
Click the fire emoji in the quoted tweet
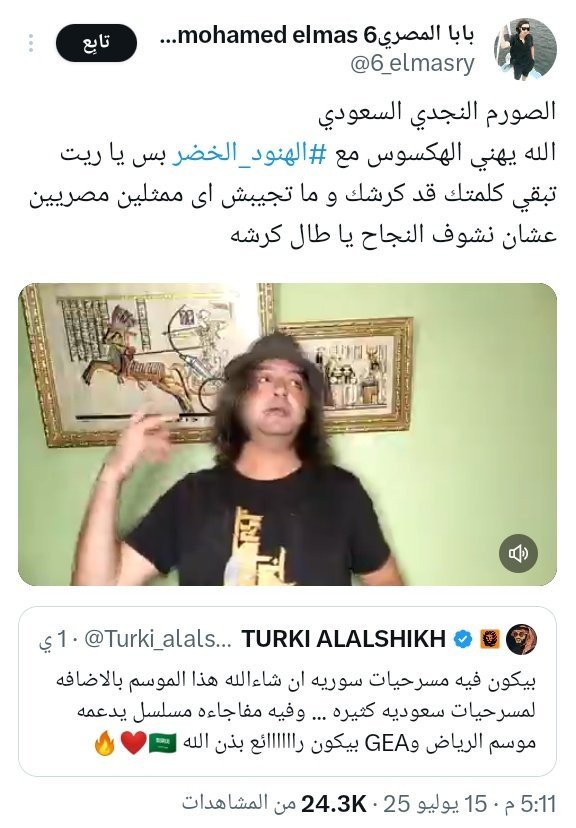pos(105,742)
